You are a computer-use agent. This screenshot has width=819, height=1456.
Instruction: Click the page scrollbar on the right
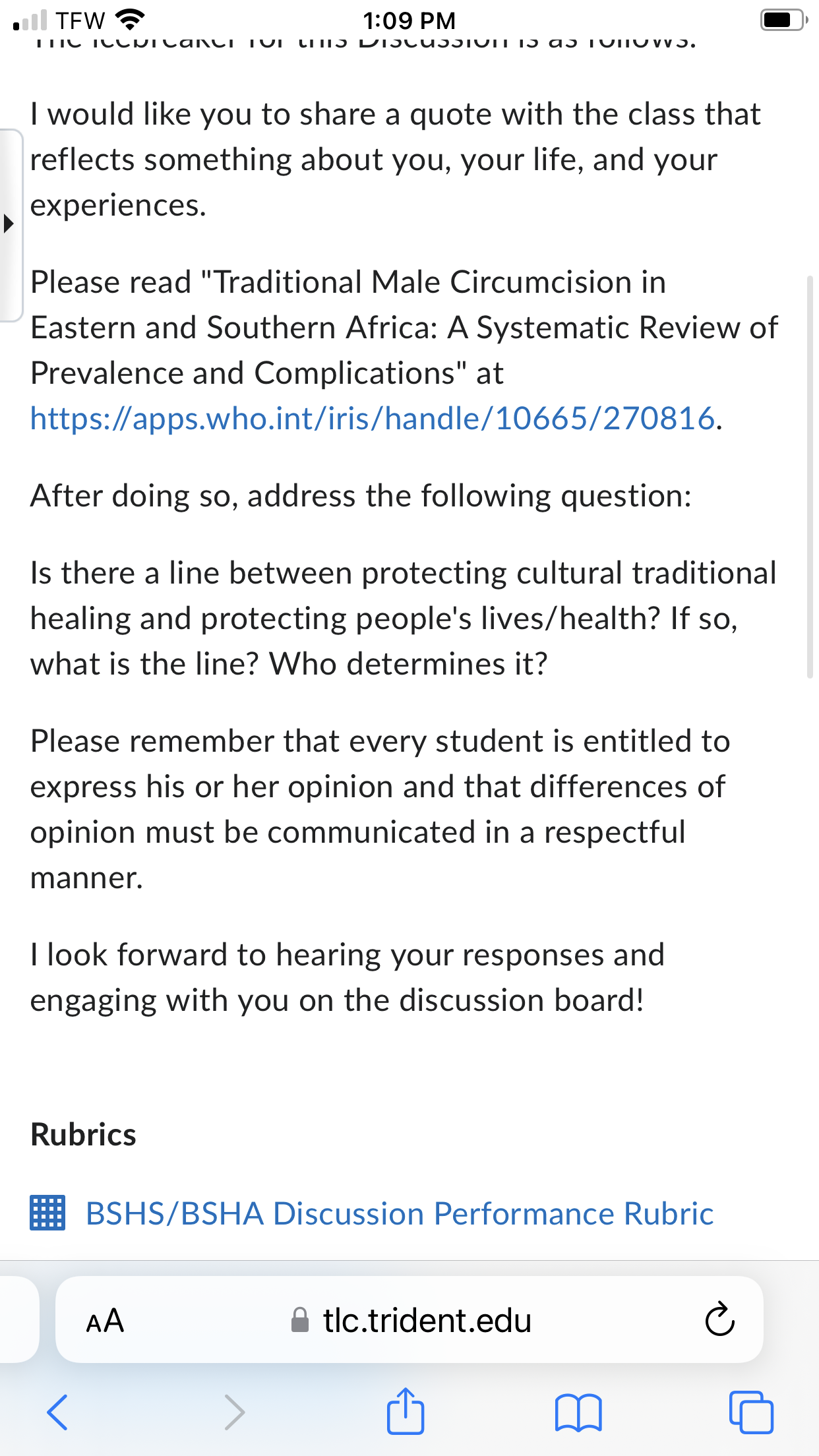[810, 477]
